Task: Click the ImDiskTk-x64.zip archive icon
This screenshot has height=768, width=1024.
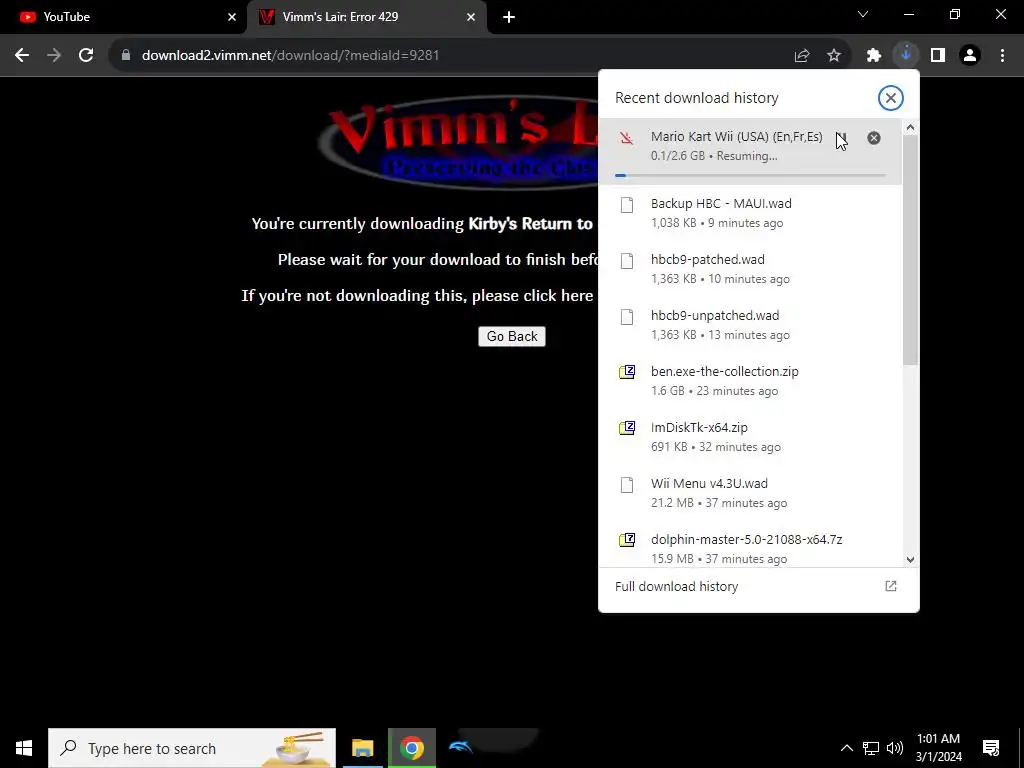Action: tap(627, 428)
